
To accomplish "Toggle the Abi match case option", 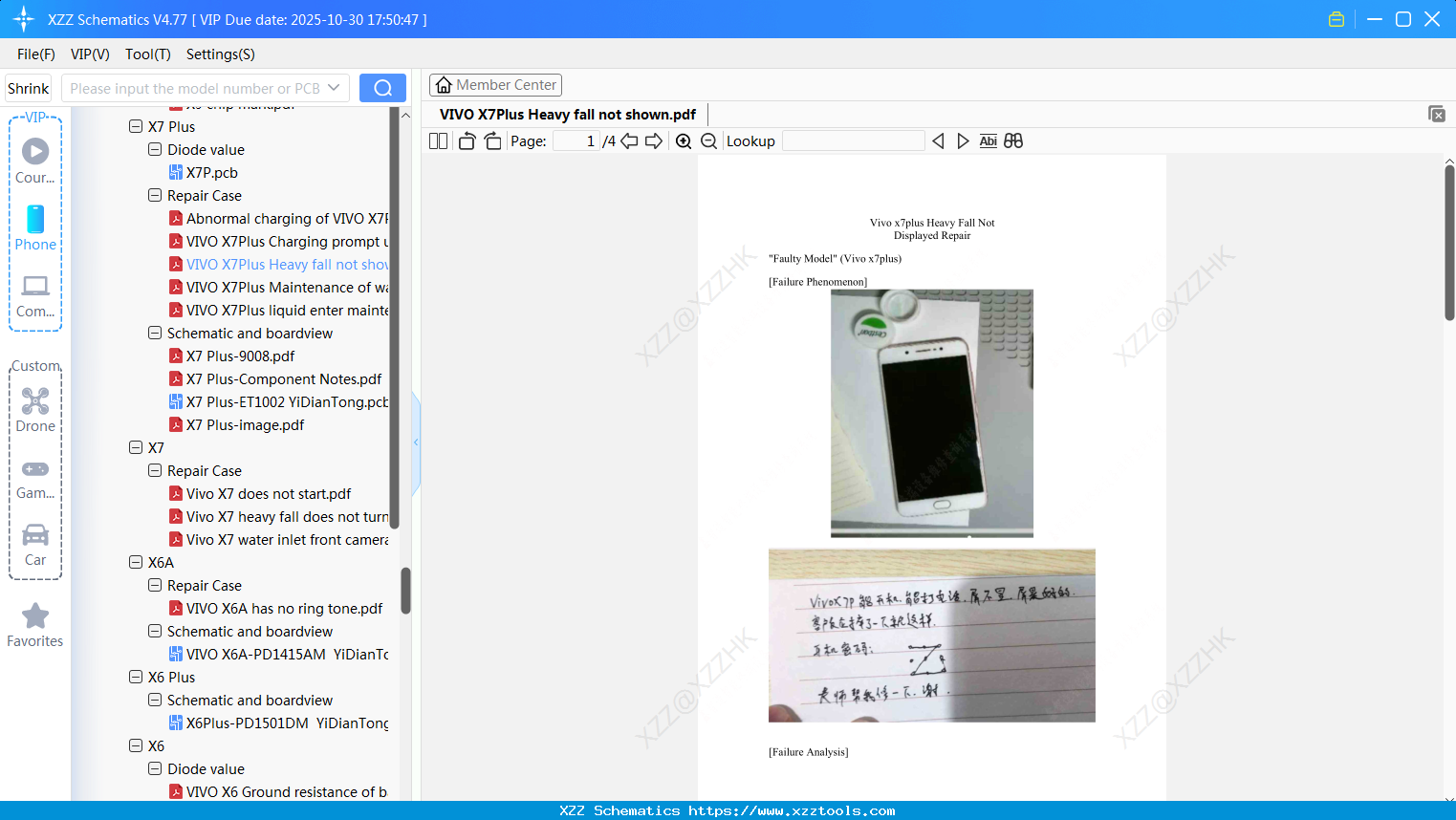I will tap(988, 140).
